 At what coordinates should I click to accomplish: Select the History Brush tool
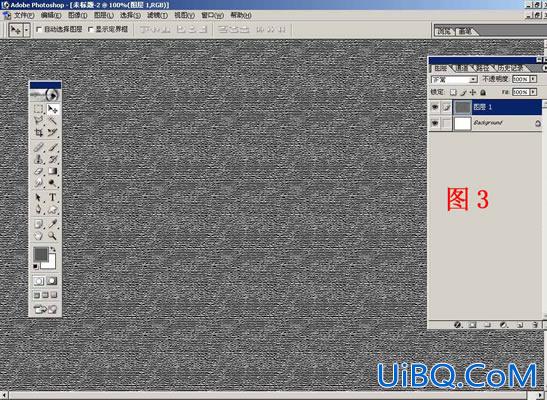(52, 159)
